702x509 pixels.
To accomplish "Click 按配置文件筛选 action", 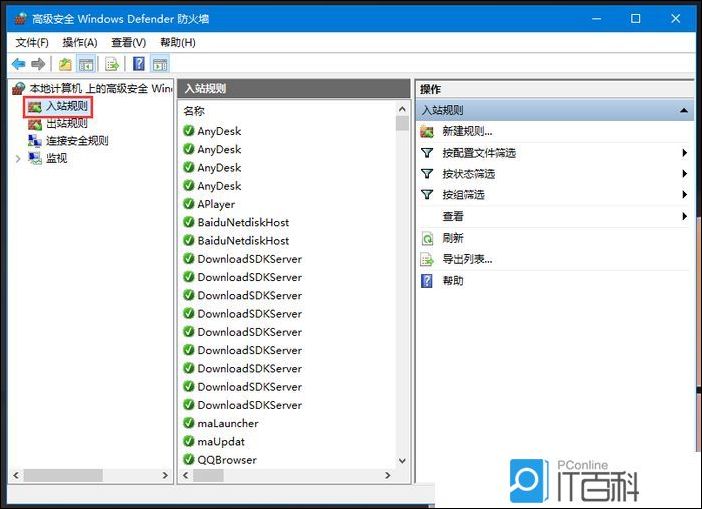I will 479,153.
